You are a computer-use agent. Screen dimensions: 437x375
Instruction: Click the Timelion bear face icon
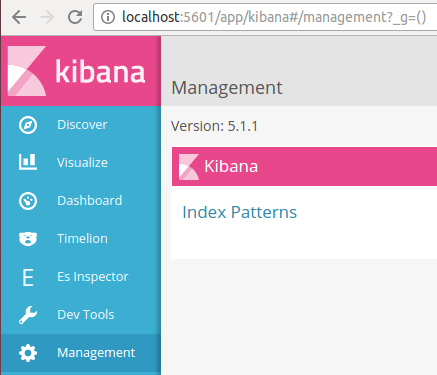coord(28,239)
